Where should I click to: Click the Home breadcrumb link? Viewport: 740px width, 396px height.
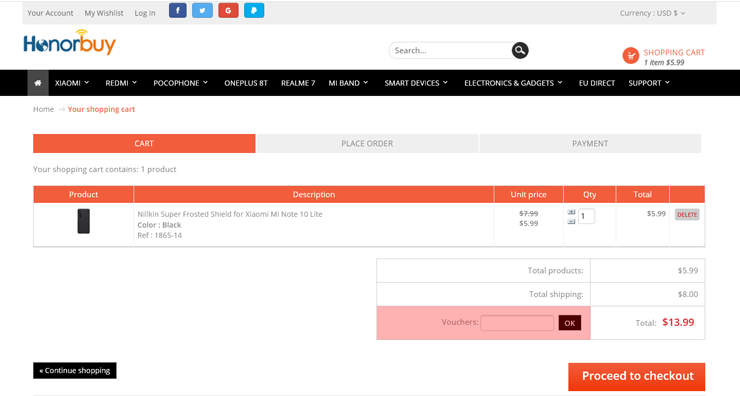click(x=43, y=109)
